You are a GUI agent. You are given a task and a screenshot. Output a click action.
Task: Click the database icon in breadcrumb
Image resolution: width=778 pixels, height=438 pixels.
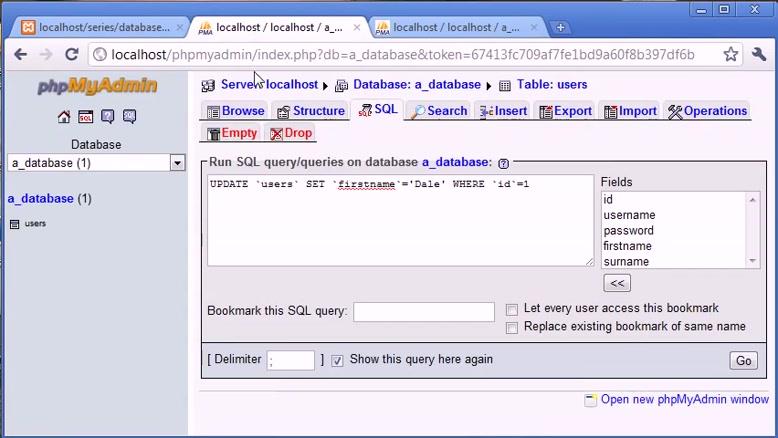341,86
